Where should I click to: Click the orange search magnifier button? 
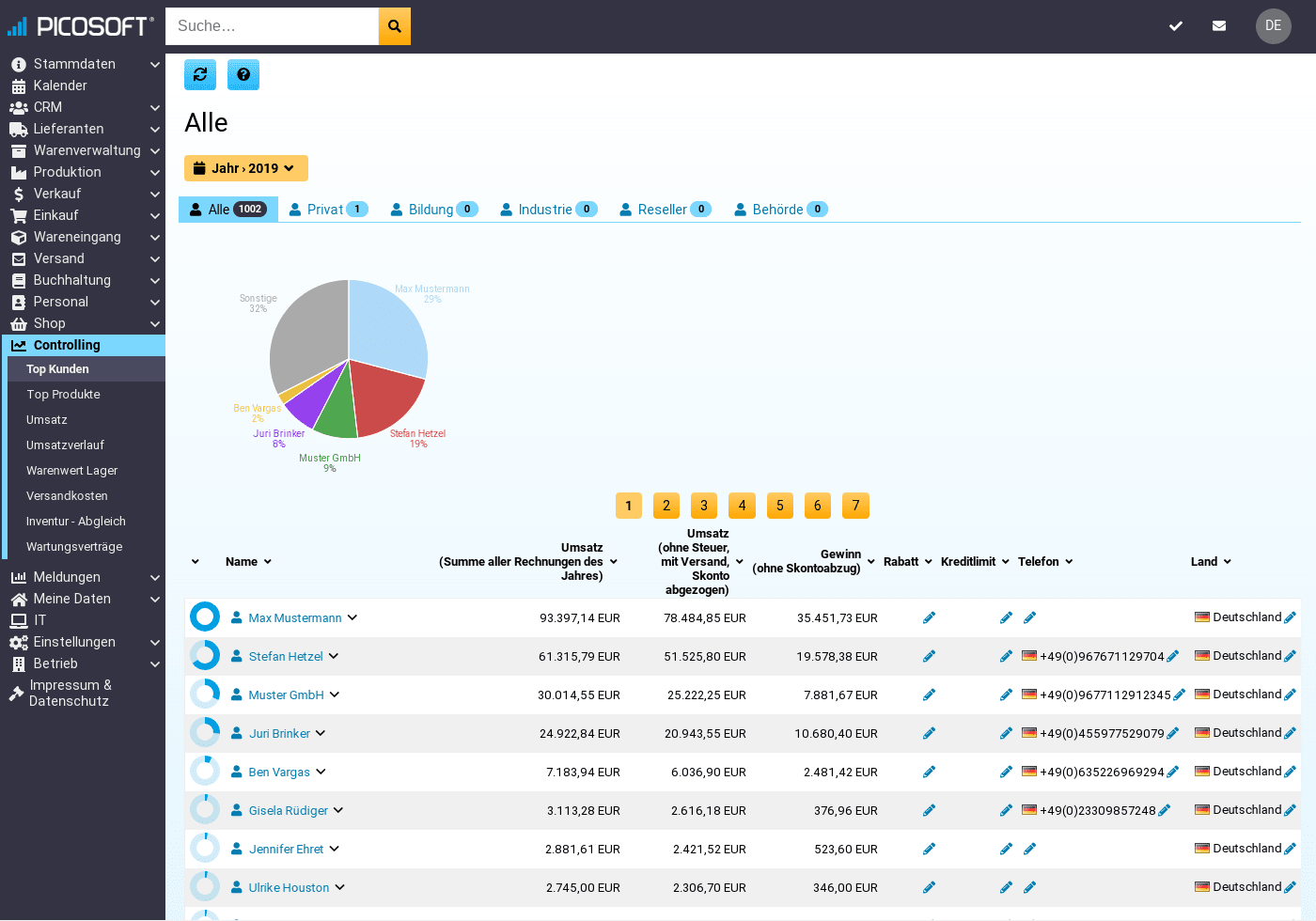click(x=395, y=26)
